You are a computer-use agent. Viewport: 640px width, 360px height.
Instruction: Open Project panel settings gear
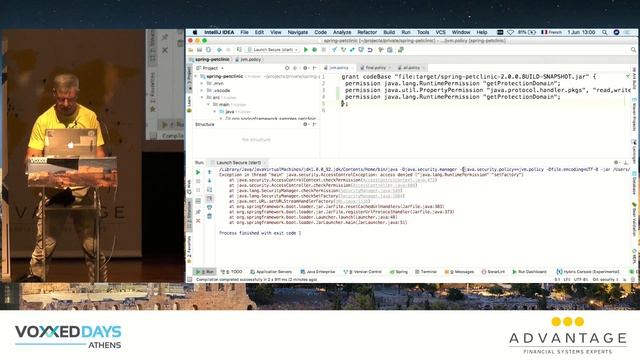[x=305, y=68]
